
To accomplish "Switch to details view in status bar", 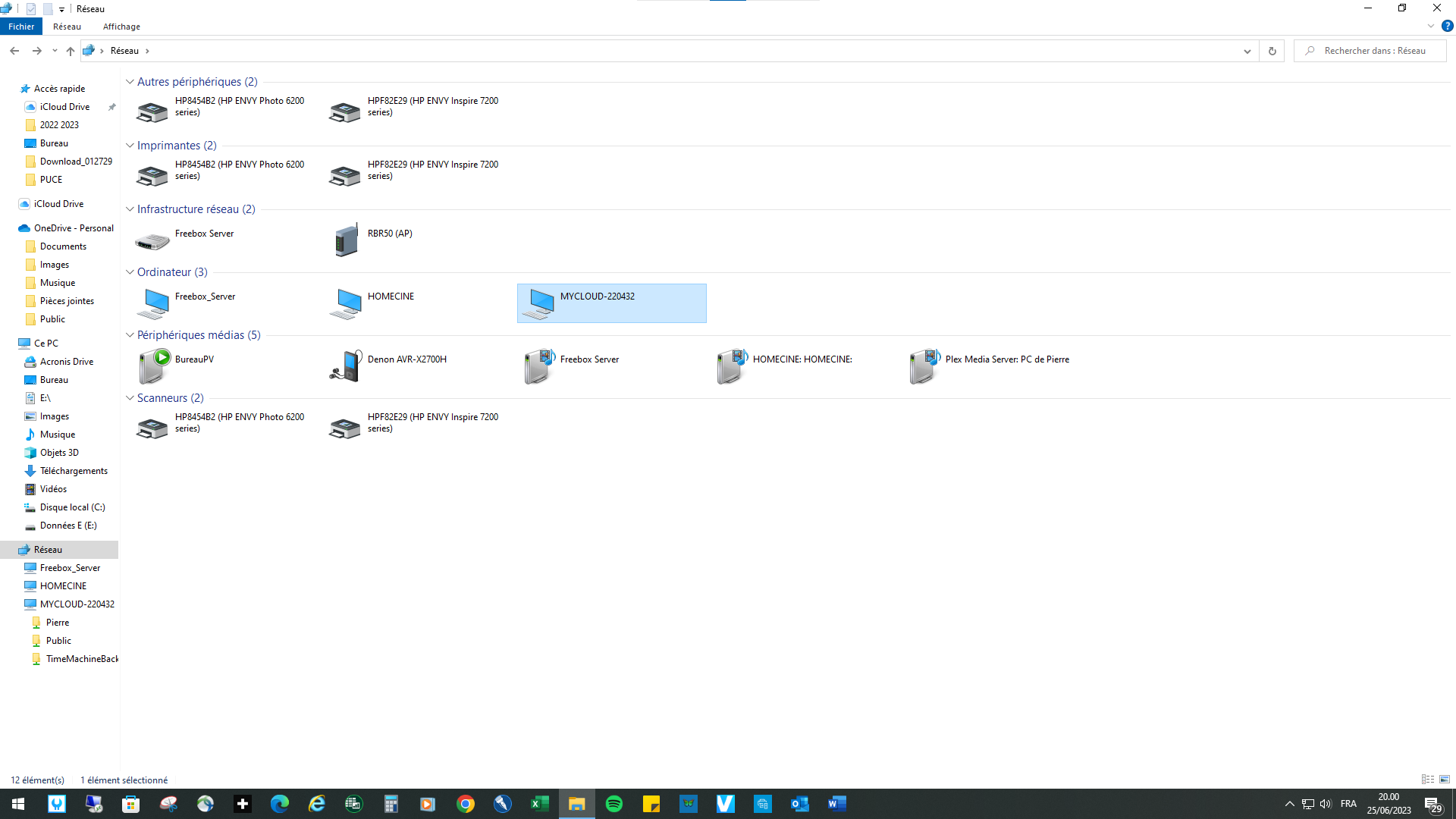I will [1428, 780].
